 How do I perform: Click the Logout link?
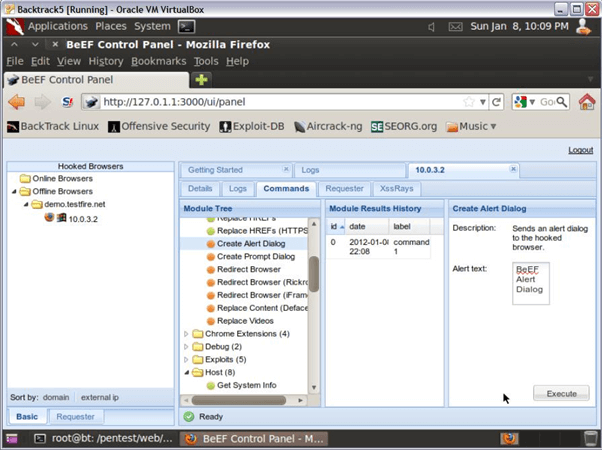(x=580, y=150)
